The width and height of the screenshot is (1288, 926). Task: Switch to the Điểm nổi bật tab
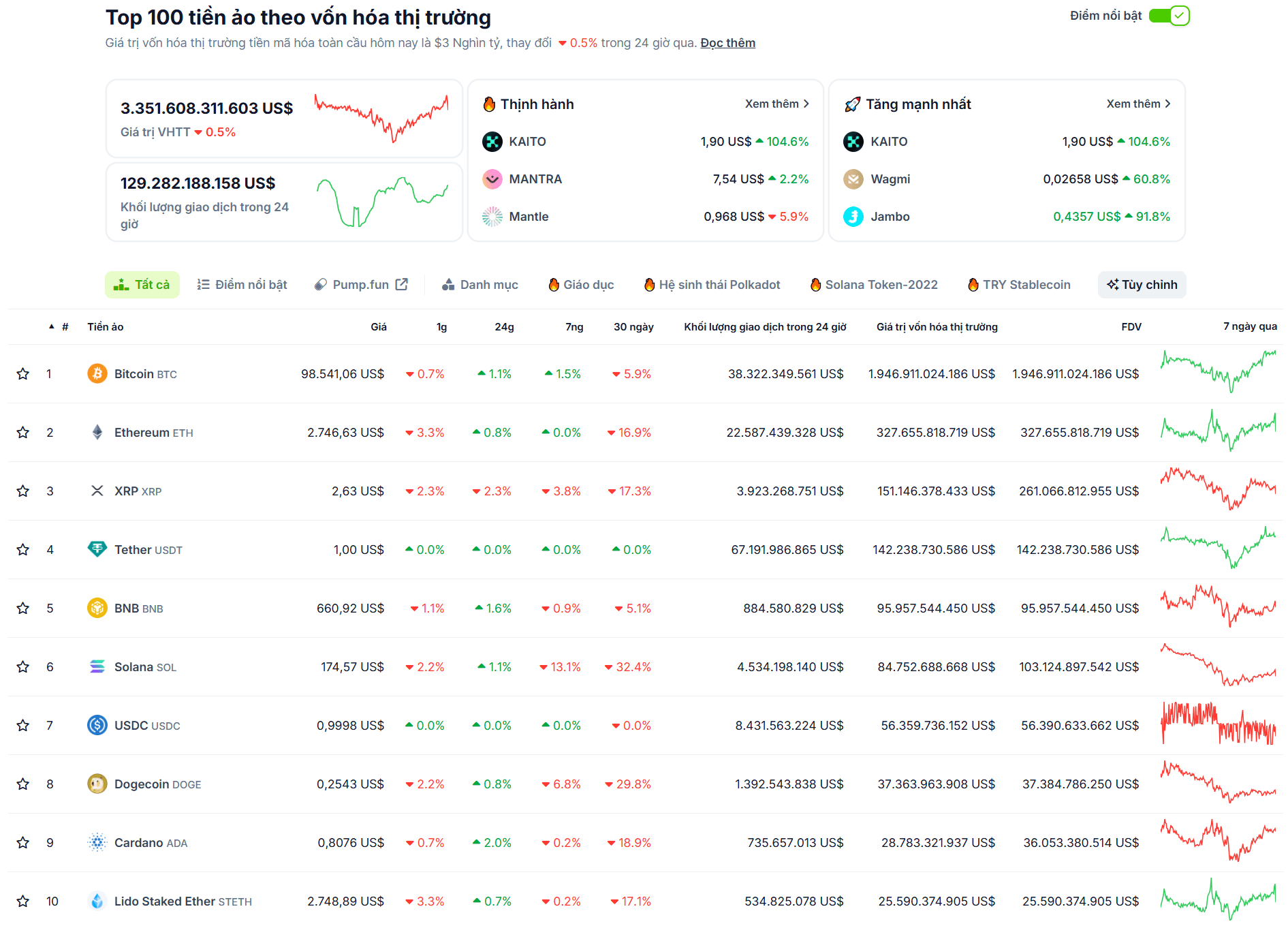242,285
